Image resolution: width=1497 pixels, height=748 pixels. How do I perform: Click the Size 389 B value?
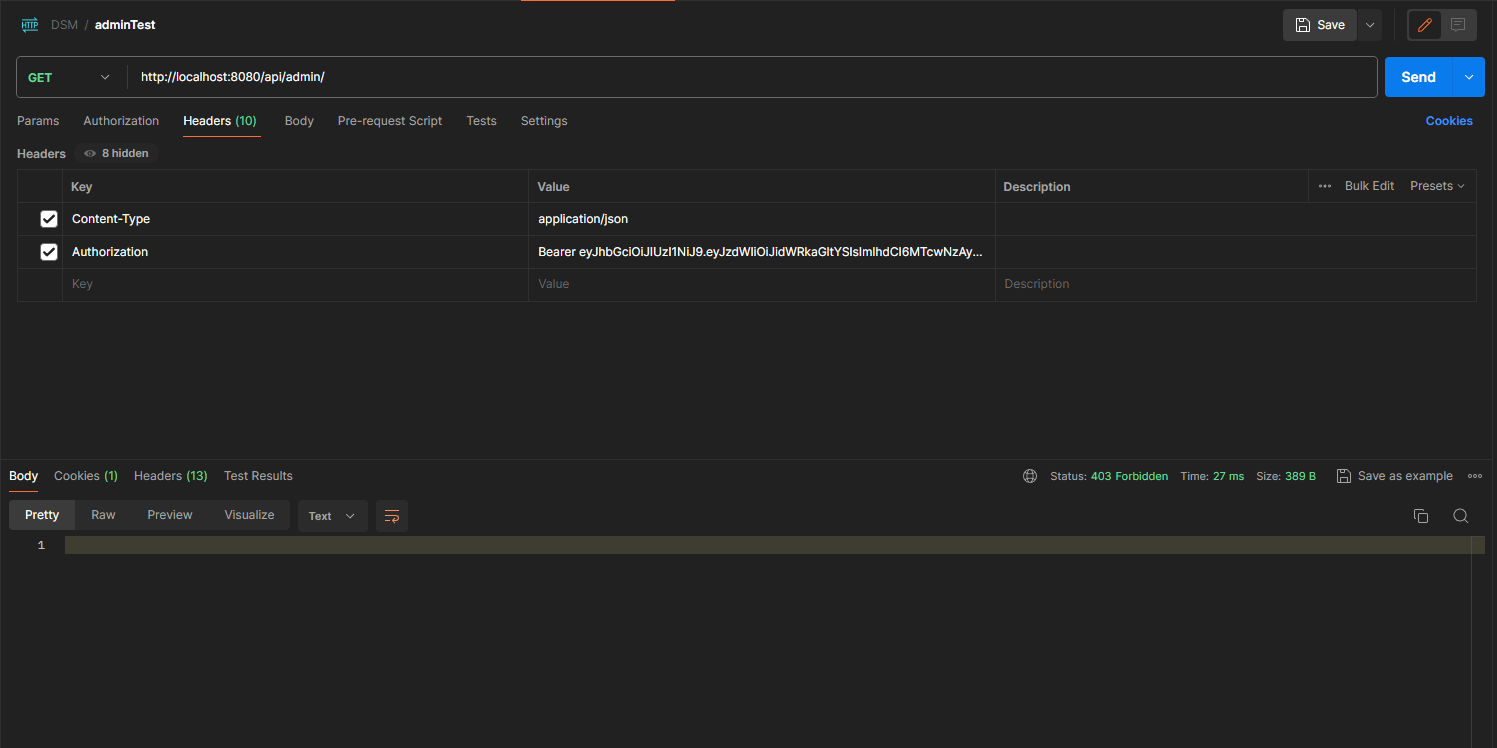[x=1300, y=476]
